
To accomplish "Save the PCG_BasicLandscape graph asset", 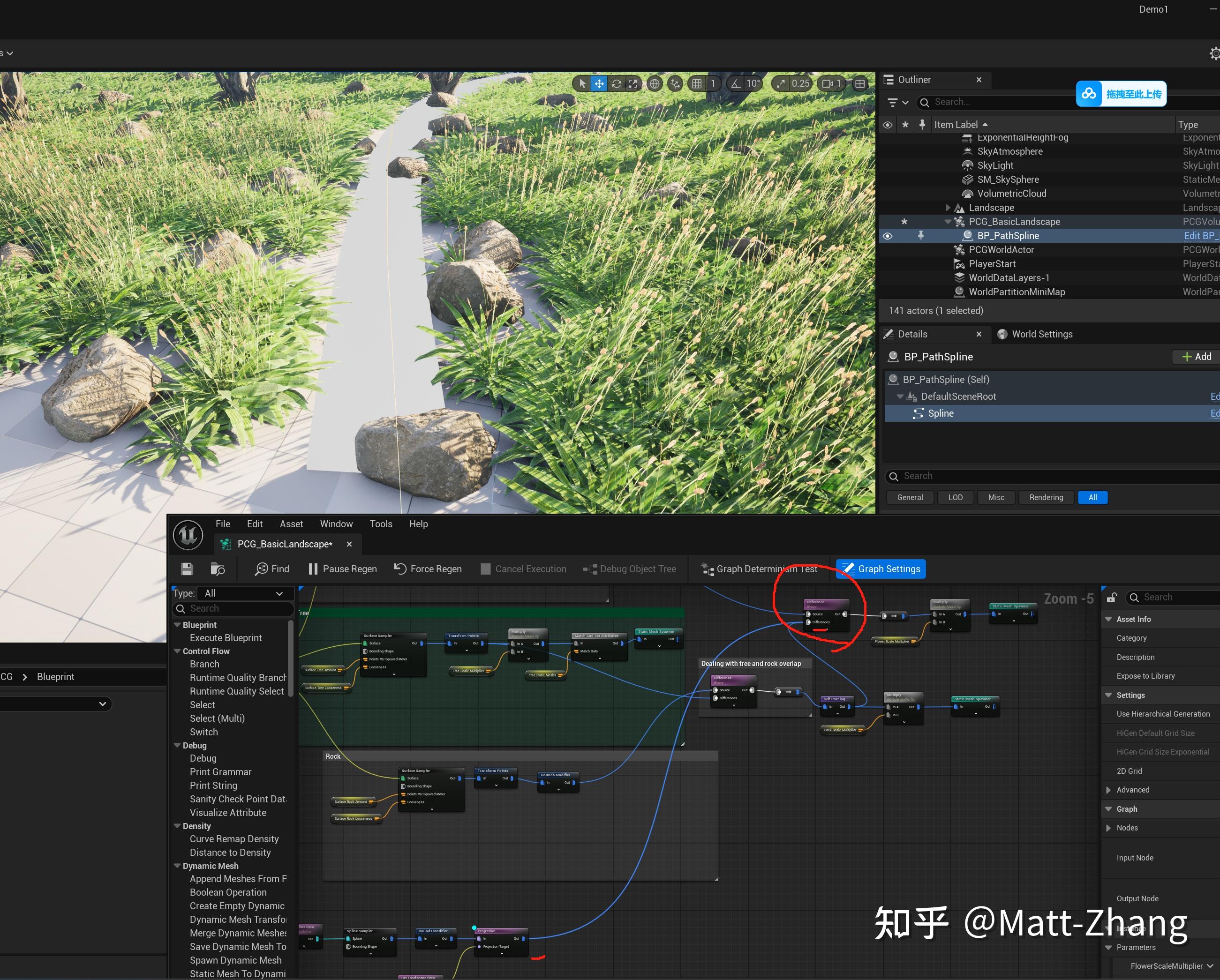I will (187, 569).
